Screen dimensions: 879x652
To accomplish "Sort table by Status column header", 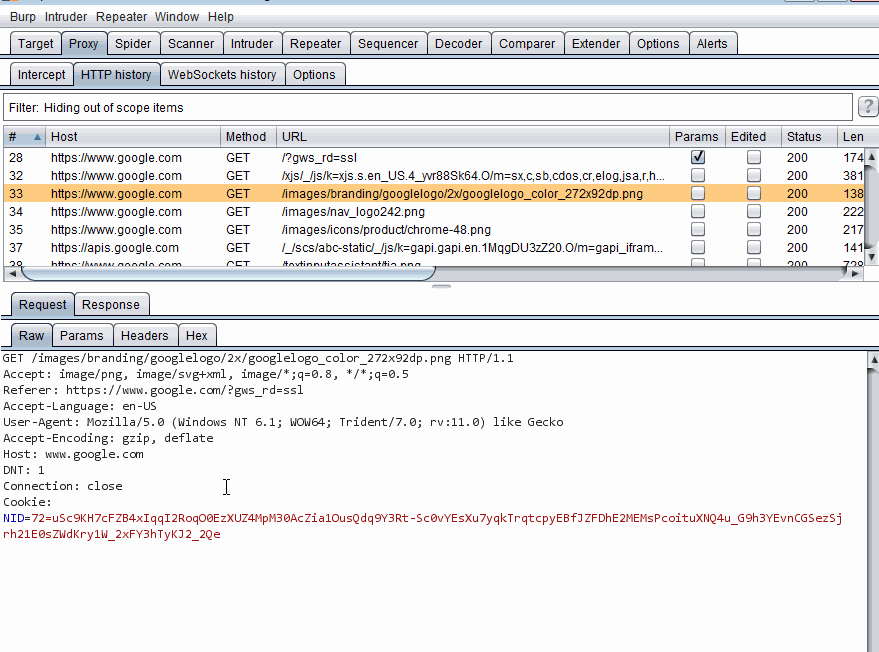I will 803,137.
